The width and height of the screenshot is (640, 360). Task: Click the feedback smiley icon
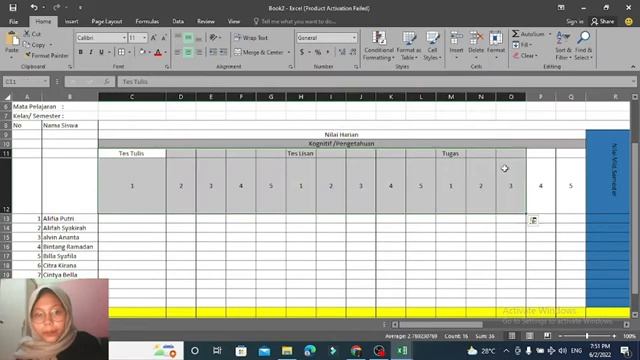pyautogui.click(x=629, y=21)
